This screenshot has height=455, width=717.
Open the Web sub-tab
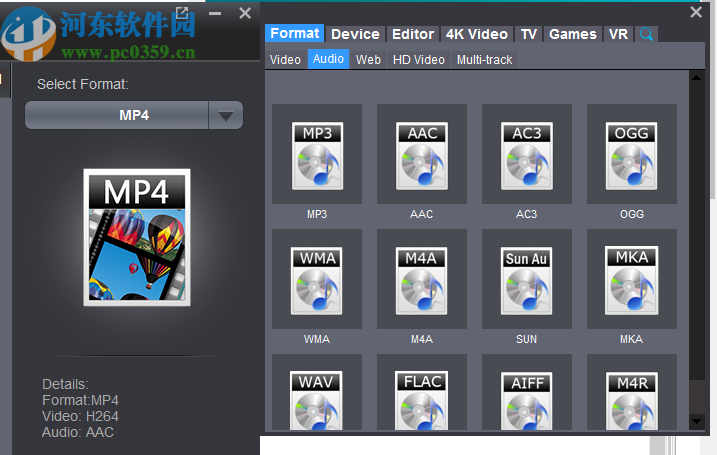pyautogui.click(x=368, y=60)
